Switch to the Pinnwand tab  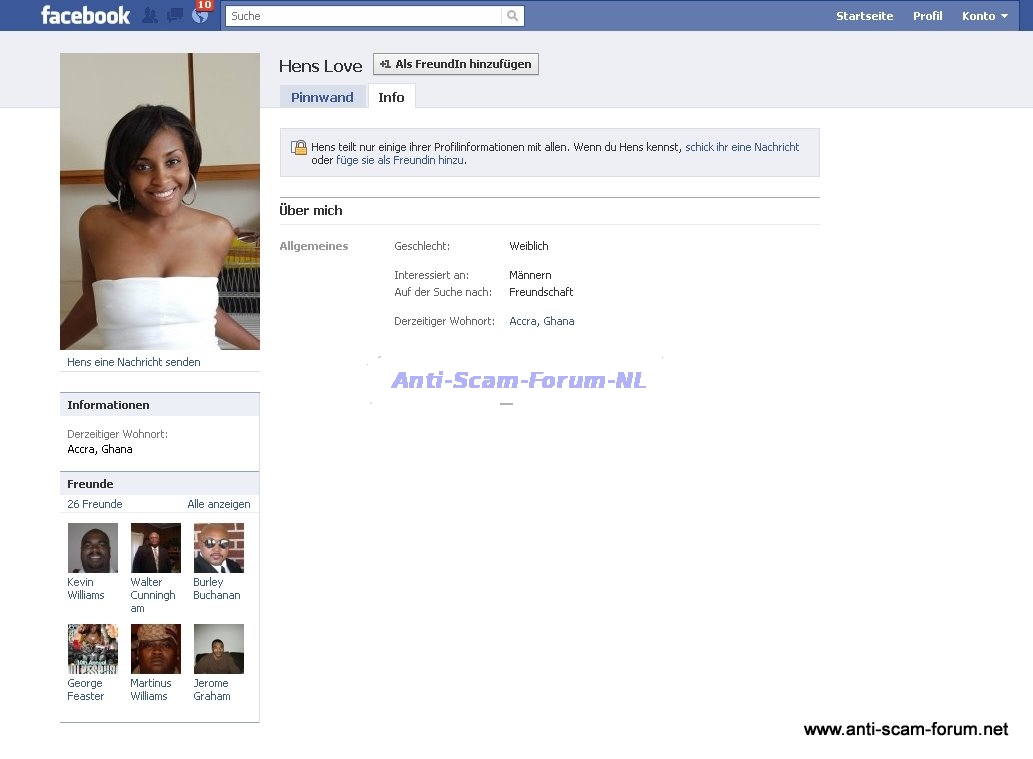pos(322,97)
